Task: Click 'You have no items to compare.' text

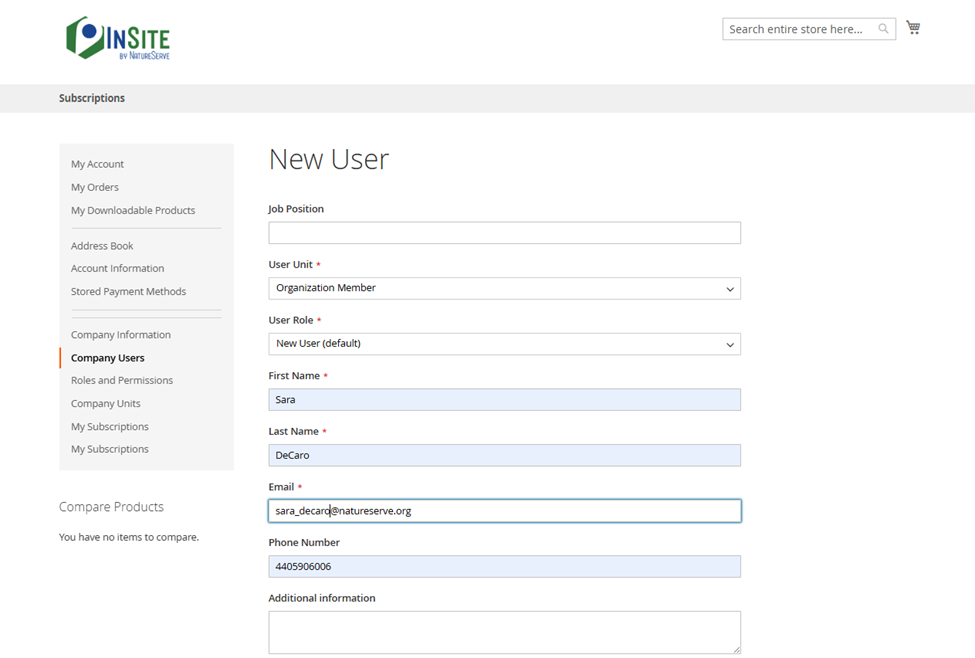Action: [x=129, y=537]
